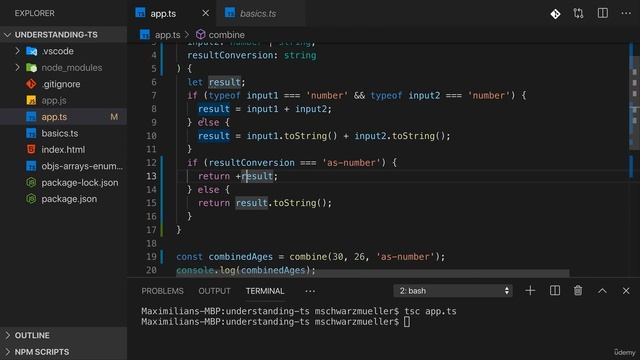
Task: Kill the terminal with trash icon
Action: pos(578,291)
